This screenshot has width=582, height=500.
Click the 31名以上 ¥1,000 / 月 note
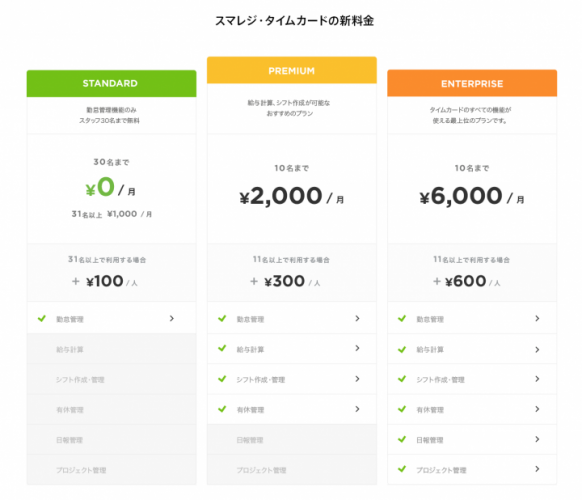(x=112, y=214)
